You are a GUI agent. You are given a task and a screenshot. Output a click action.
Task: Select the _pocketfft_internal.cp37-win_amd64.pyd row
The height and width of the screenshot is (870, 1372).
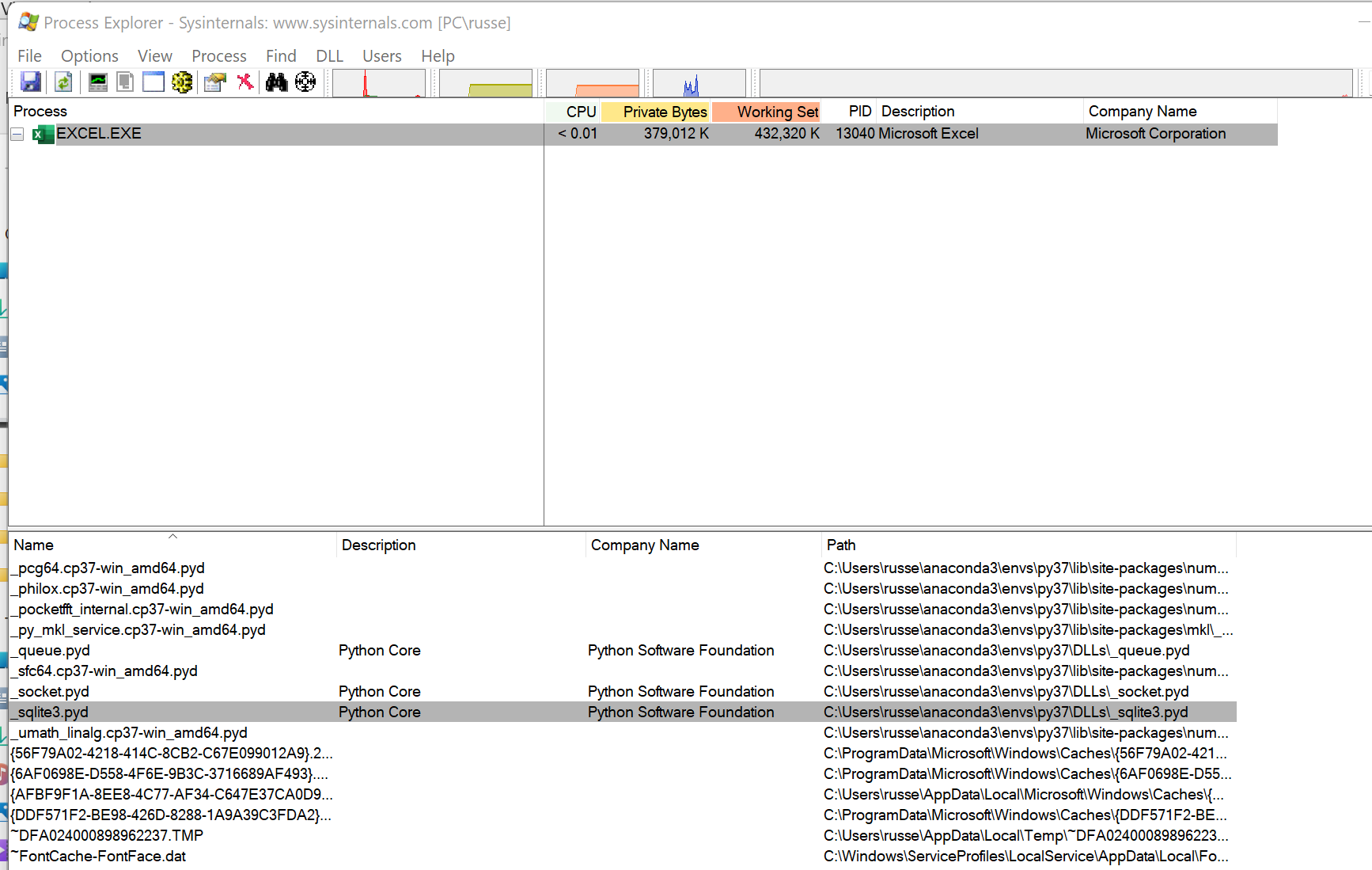pyautogui.click(x=623, y=610)
